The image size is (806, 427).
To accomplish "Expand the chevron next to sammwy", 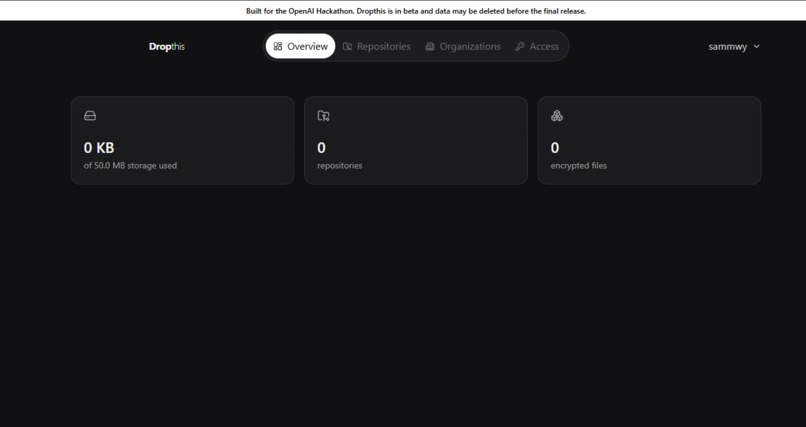I will [756, 46].
